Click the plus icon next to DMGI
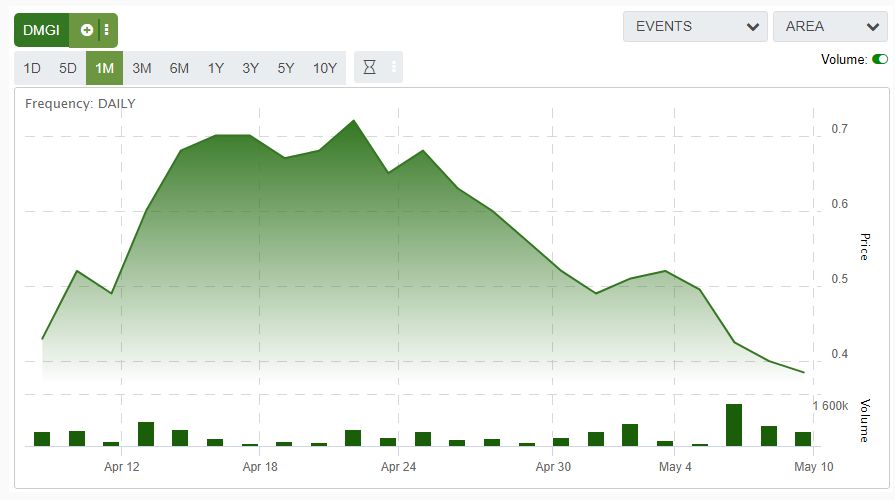The width and height of the screenshot is (895, 500). click(87, 30)
